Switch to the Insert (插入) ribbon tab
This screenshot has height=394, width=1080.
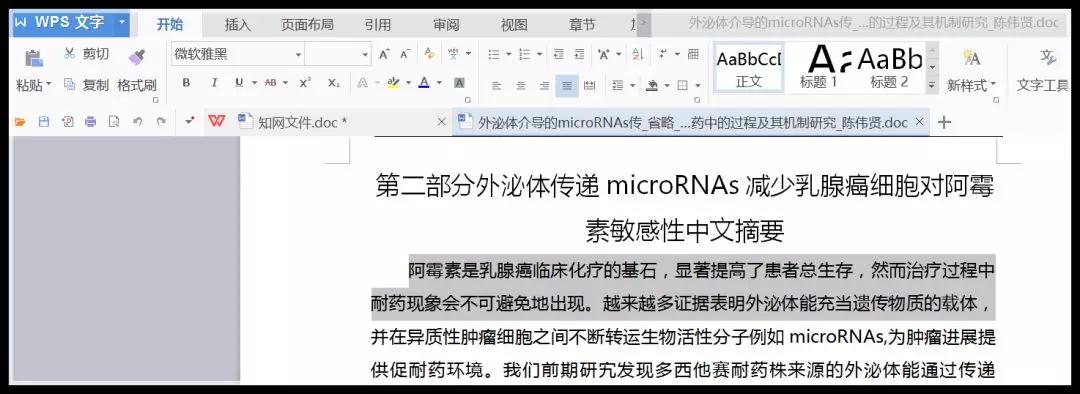(x=238, y=25)
